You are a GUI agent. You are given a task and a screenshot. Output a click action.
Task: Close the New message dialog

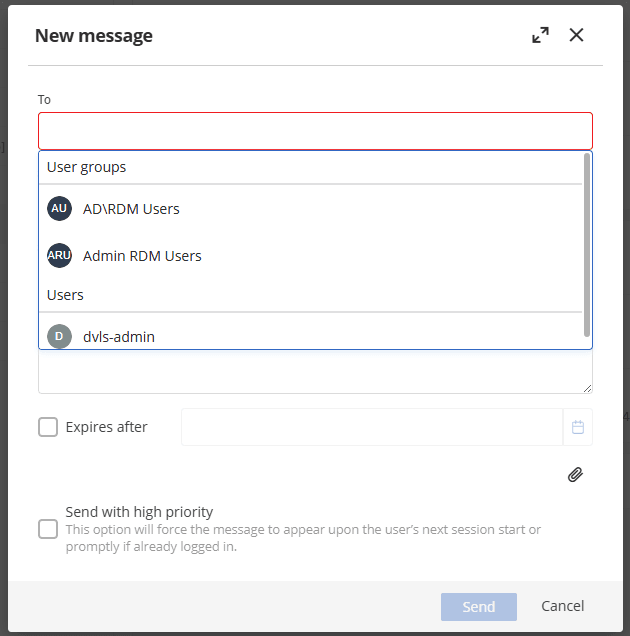pyautogui.click(x=577, y=35)
